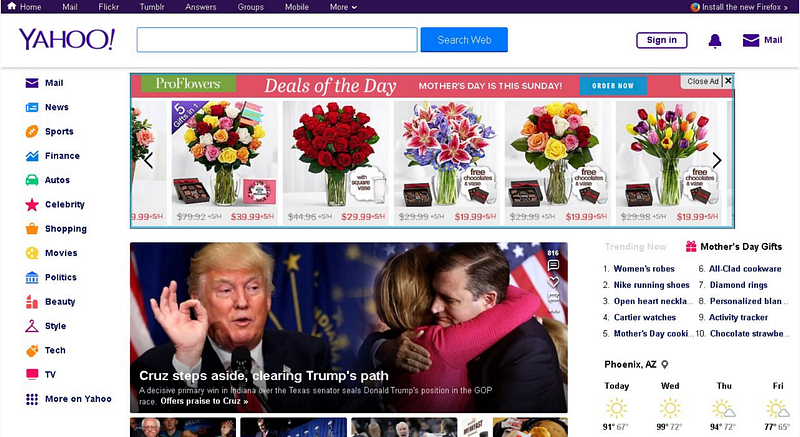800x437 pixels.
Task: Click into the web search input field
Action: pos(277,40)
